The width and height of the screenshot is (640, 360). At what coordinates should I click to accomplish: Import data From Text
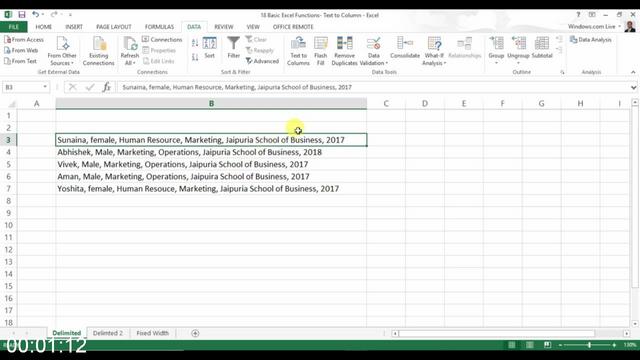pos(20,61)
